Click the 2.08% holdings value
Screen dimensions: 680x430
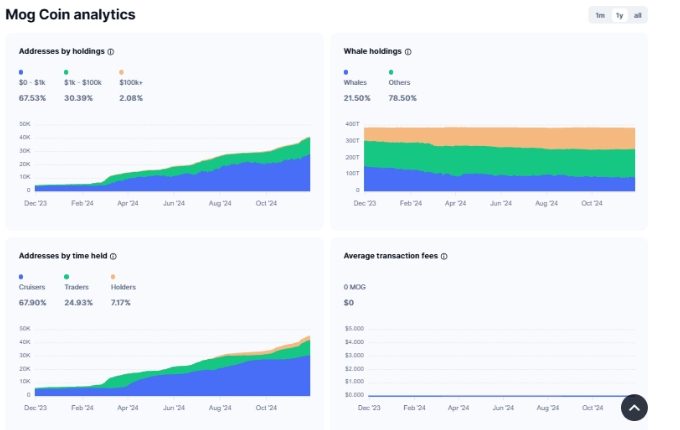point(131,98)
